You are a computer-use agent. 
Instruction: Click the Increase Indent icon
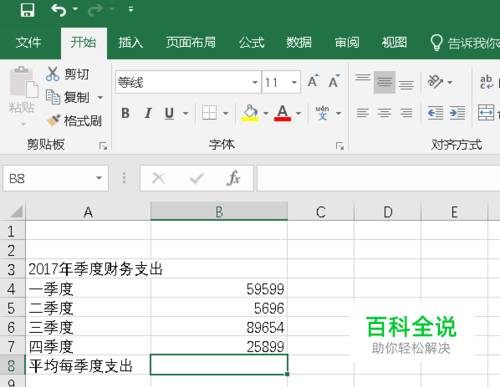coord(457,113)
